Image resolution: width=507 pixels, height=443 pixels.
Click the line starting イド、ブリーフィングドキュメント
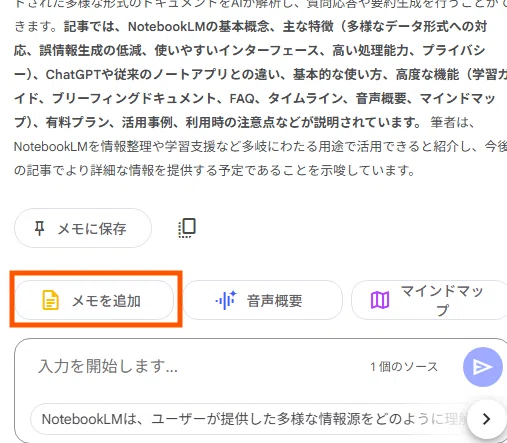pos(255,99)
